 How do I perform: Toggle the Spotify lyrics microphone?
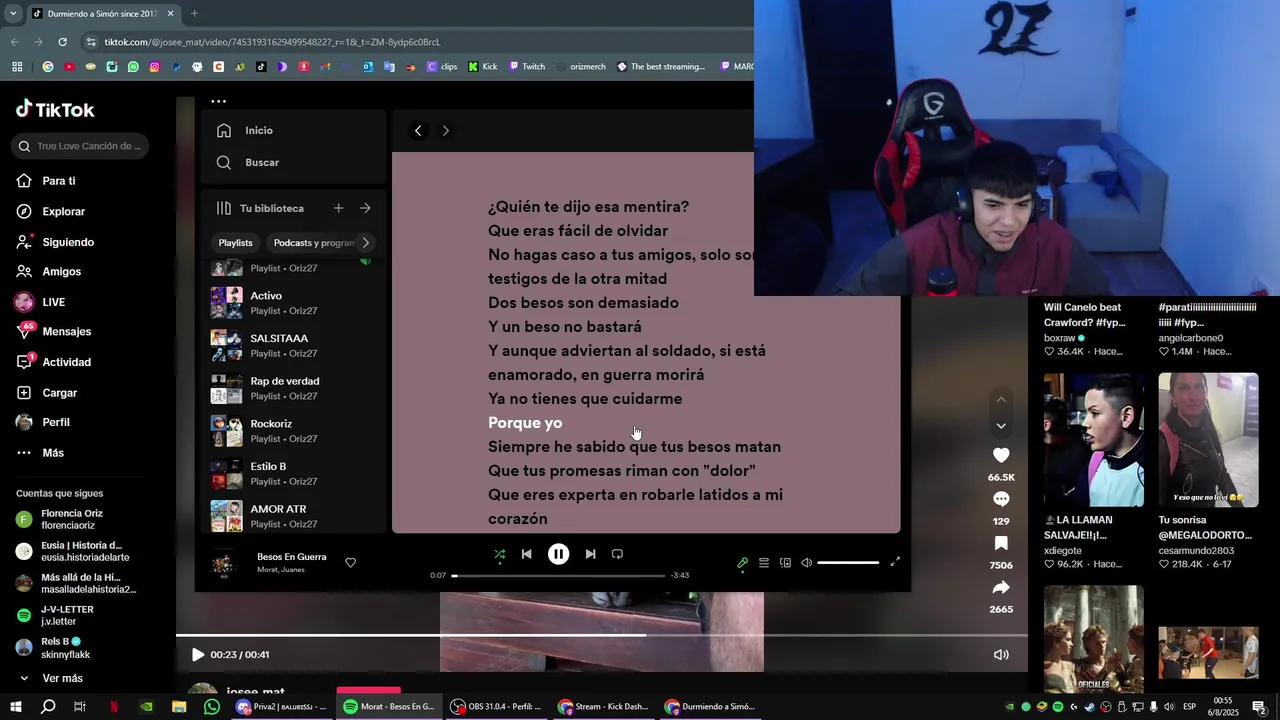coord(742,563)
